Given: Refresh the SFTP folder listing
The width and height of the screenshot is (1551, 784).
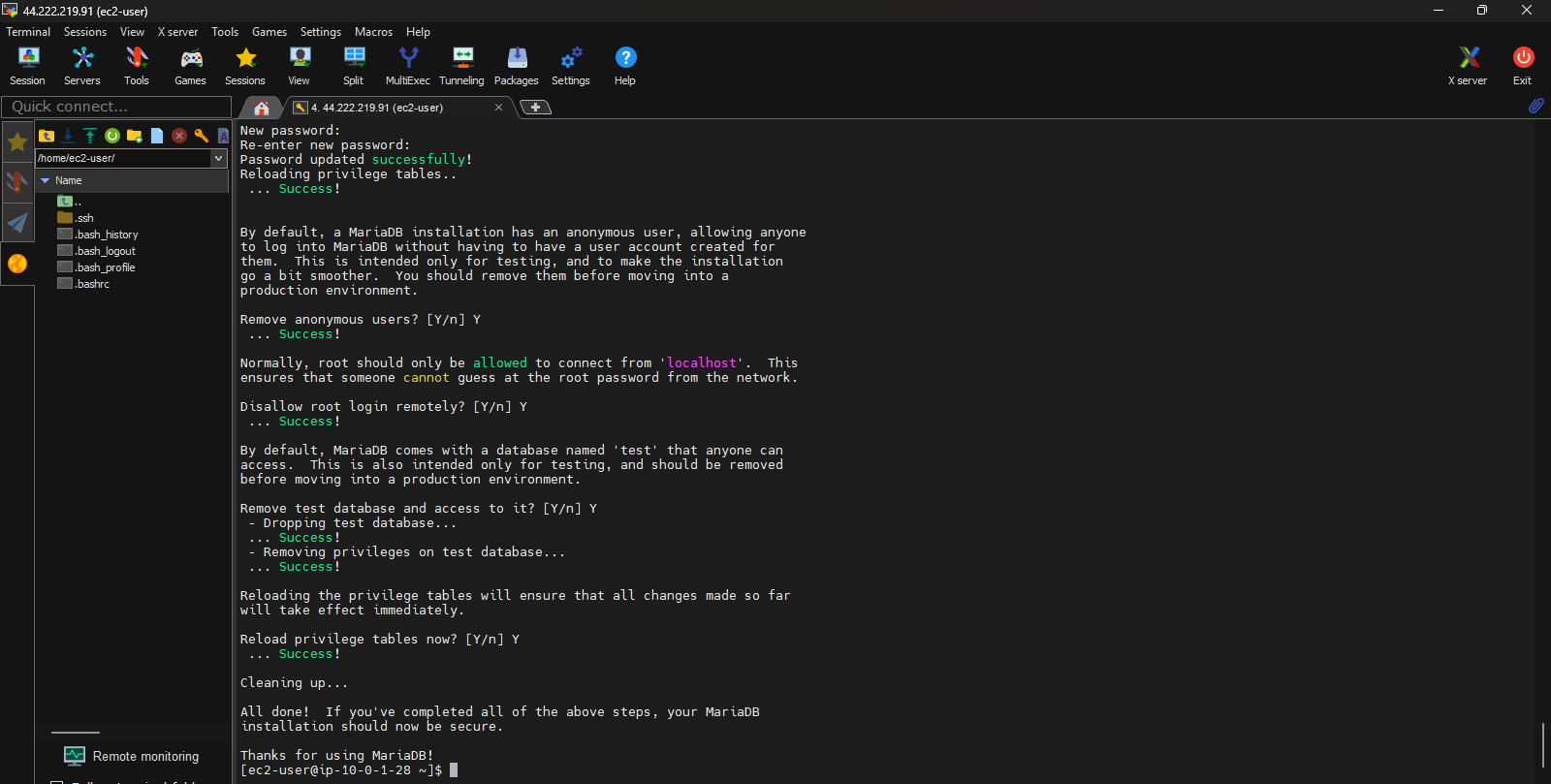Looking at the screenshot, I should [112, 136].
